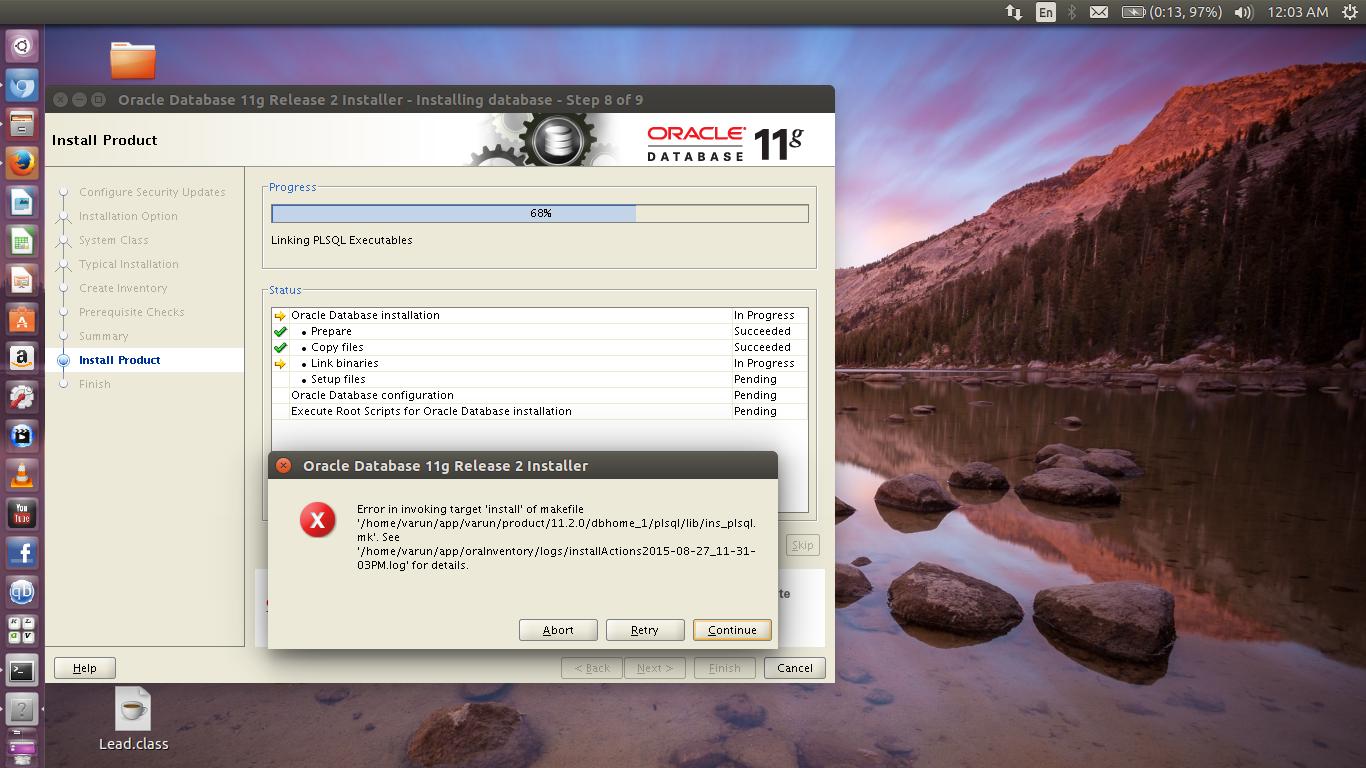Select the Typical Installation step
This screenshot has width=1366, height=768.
129,264
